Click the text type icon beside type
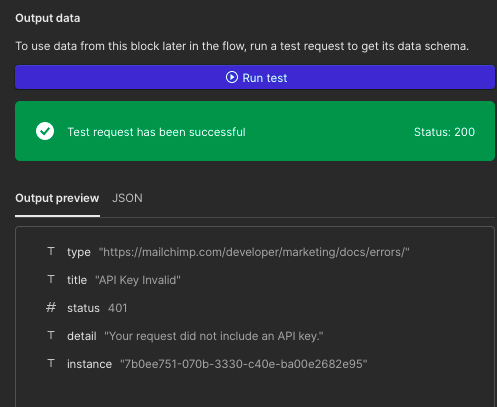 [51, 251]
